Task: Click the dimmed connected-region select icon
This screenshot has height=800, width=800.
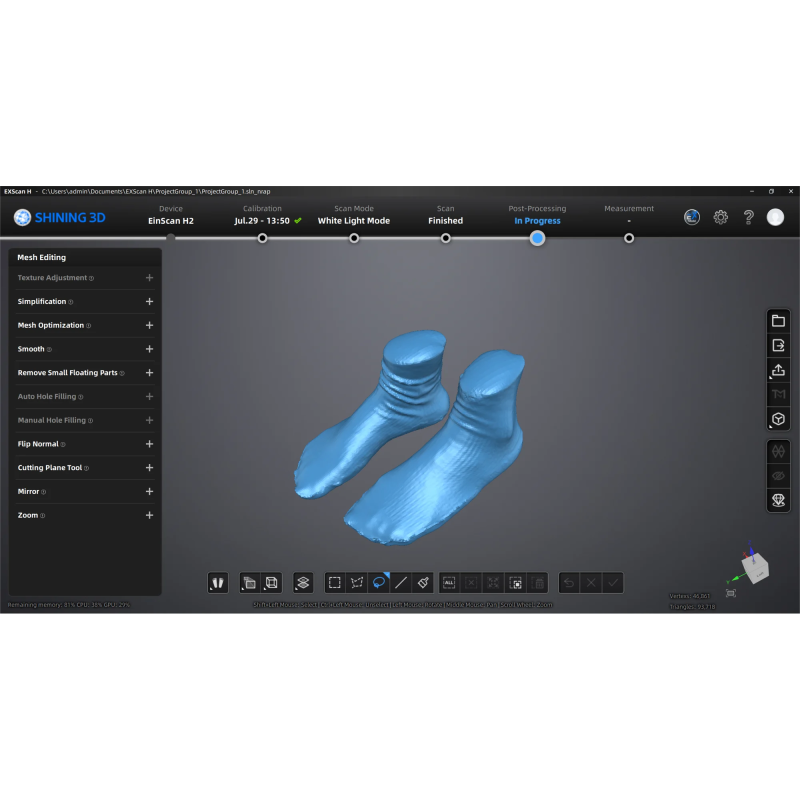Action: [493, 583]
